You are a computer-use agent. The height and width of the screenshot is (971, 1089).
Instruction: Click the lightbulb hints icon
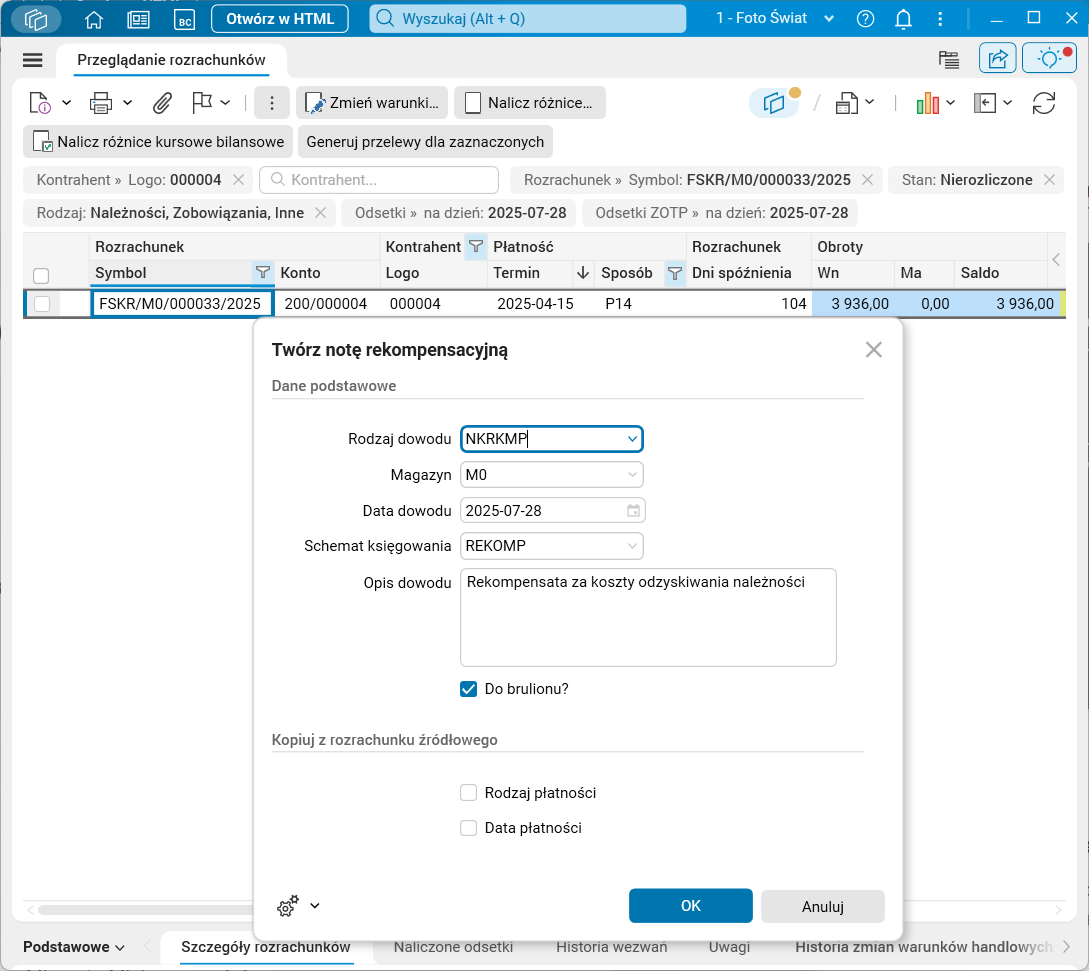(x=1049, y=59)
